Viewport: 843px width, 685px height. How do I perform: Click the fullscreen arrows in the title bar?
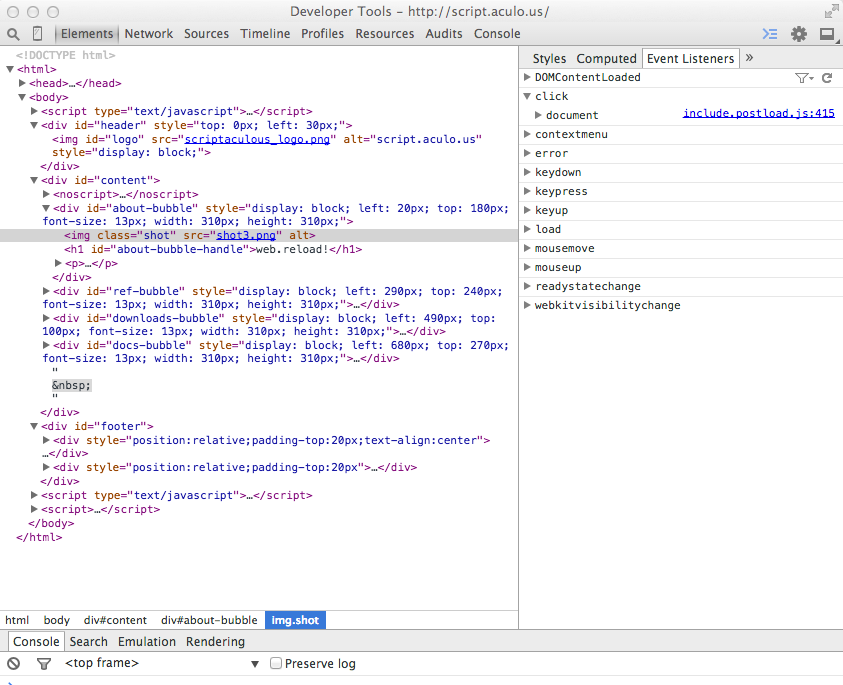click(x=831, y=11)
